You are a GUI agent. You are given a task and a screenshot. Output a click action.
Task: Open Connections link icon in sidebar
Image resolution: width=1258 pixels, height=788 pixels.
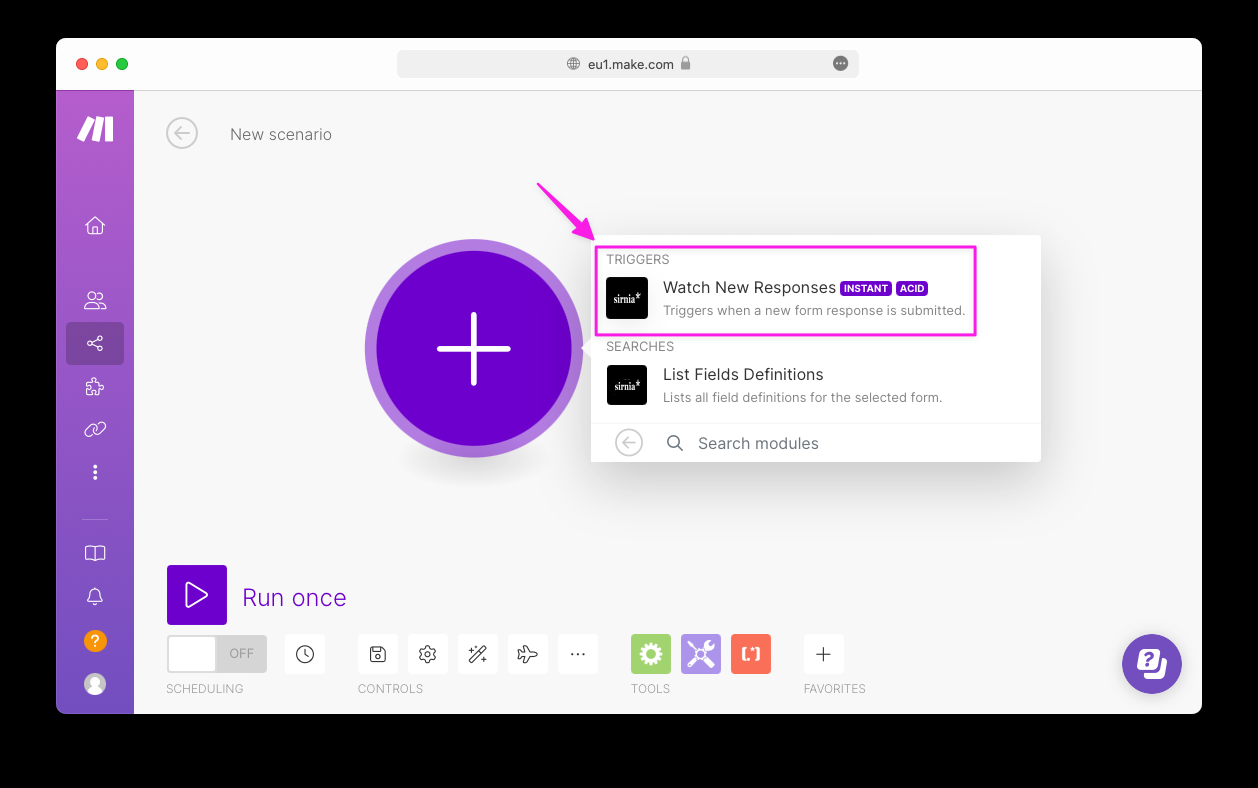pos(95,429)
